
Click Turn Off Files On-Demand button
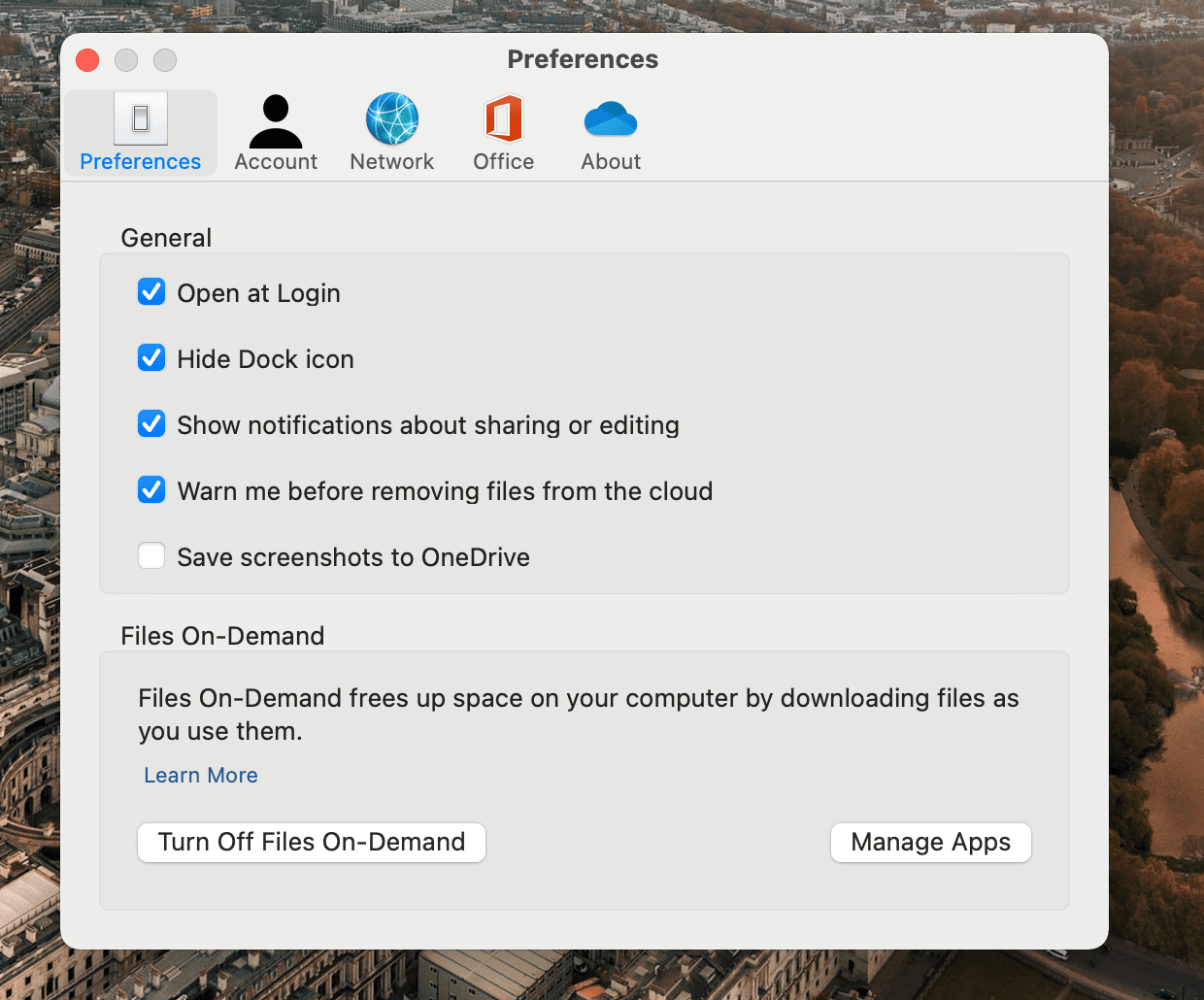coord(312,842)
